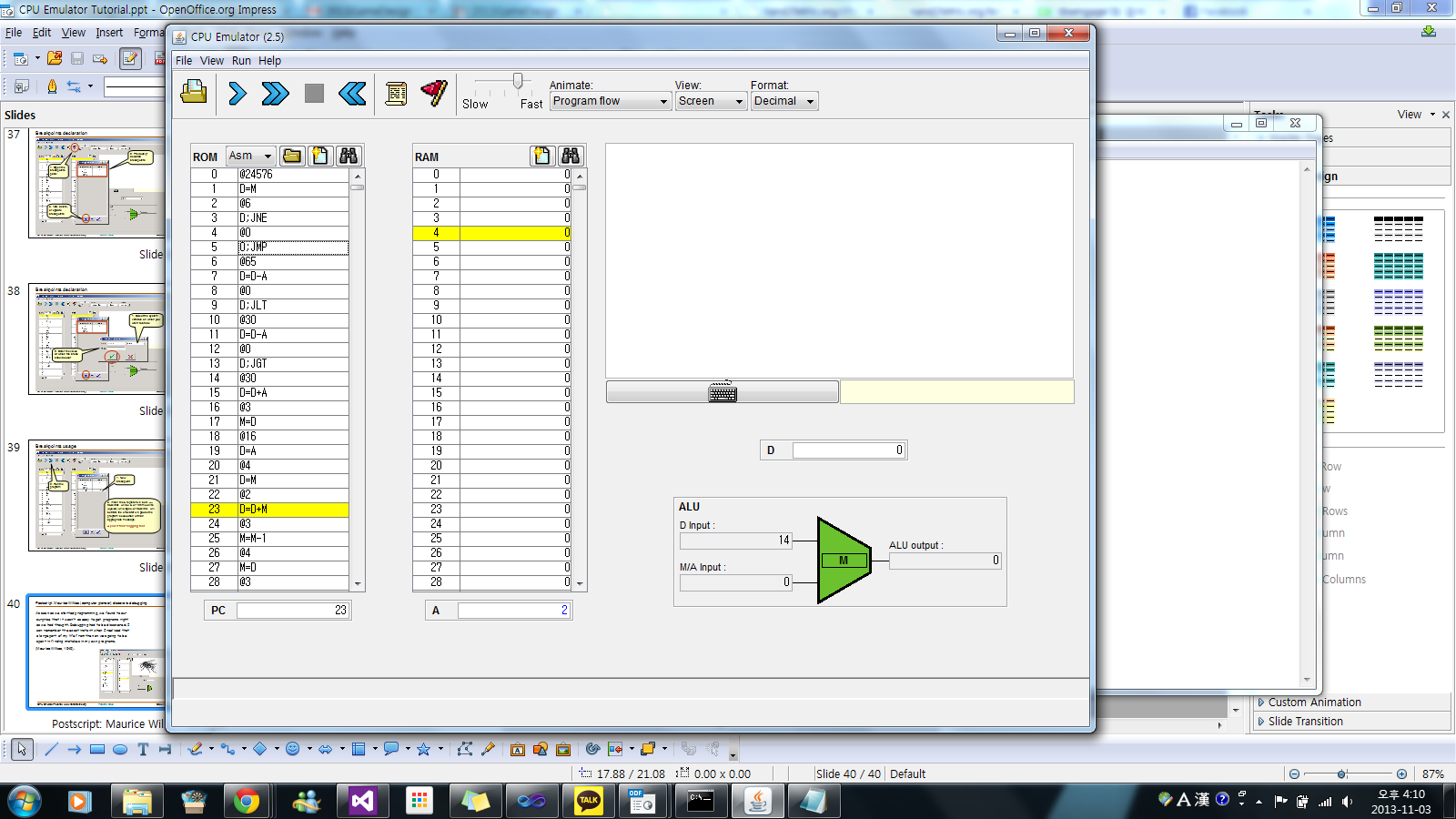Enable keyboard input with the keyboard button
The width and height of the screenshot is (1456, 819).
(x=723, y=392)
